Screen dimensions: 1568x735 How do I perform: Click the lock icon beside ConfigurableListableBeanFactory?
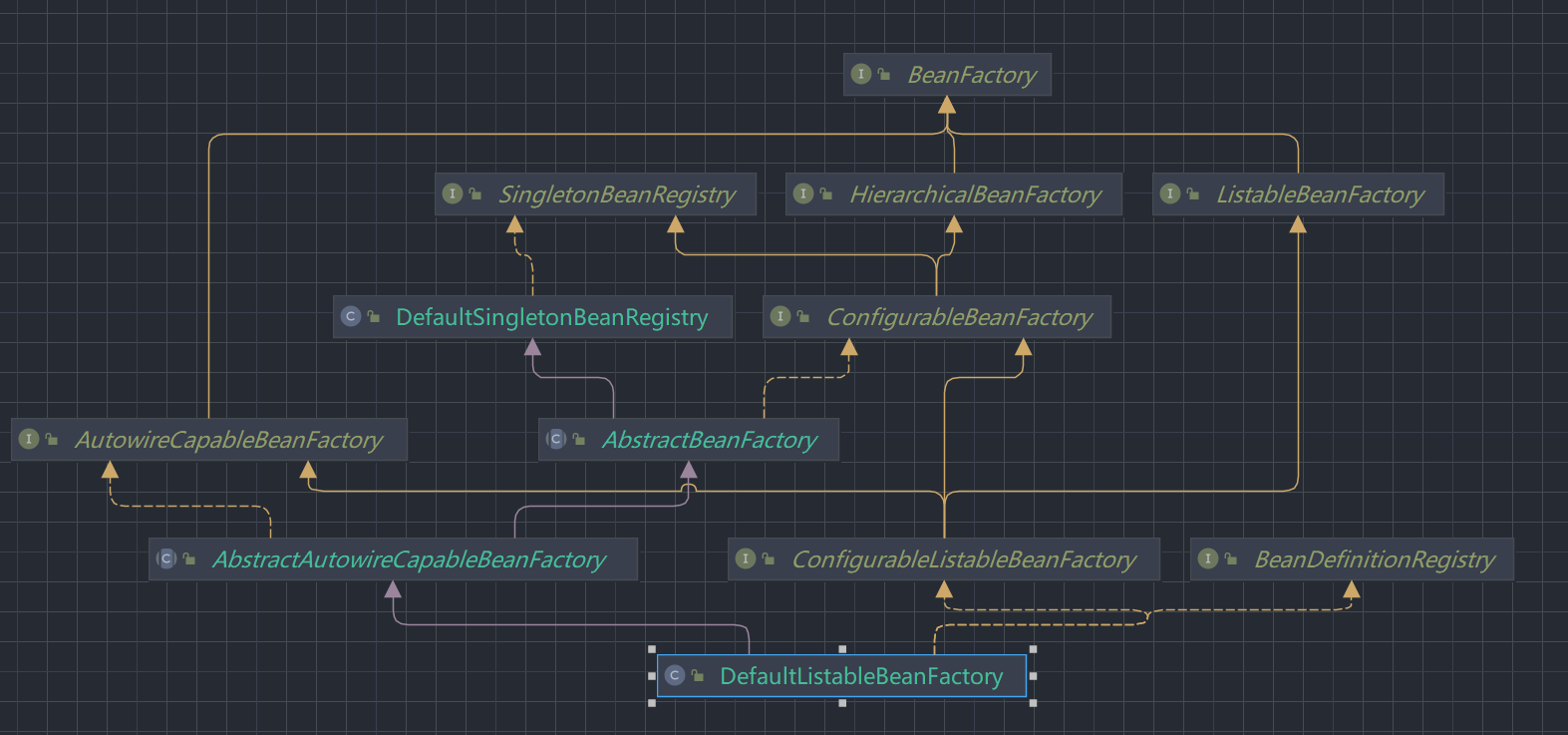click(x=769, y=558)
